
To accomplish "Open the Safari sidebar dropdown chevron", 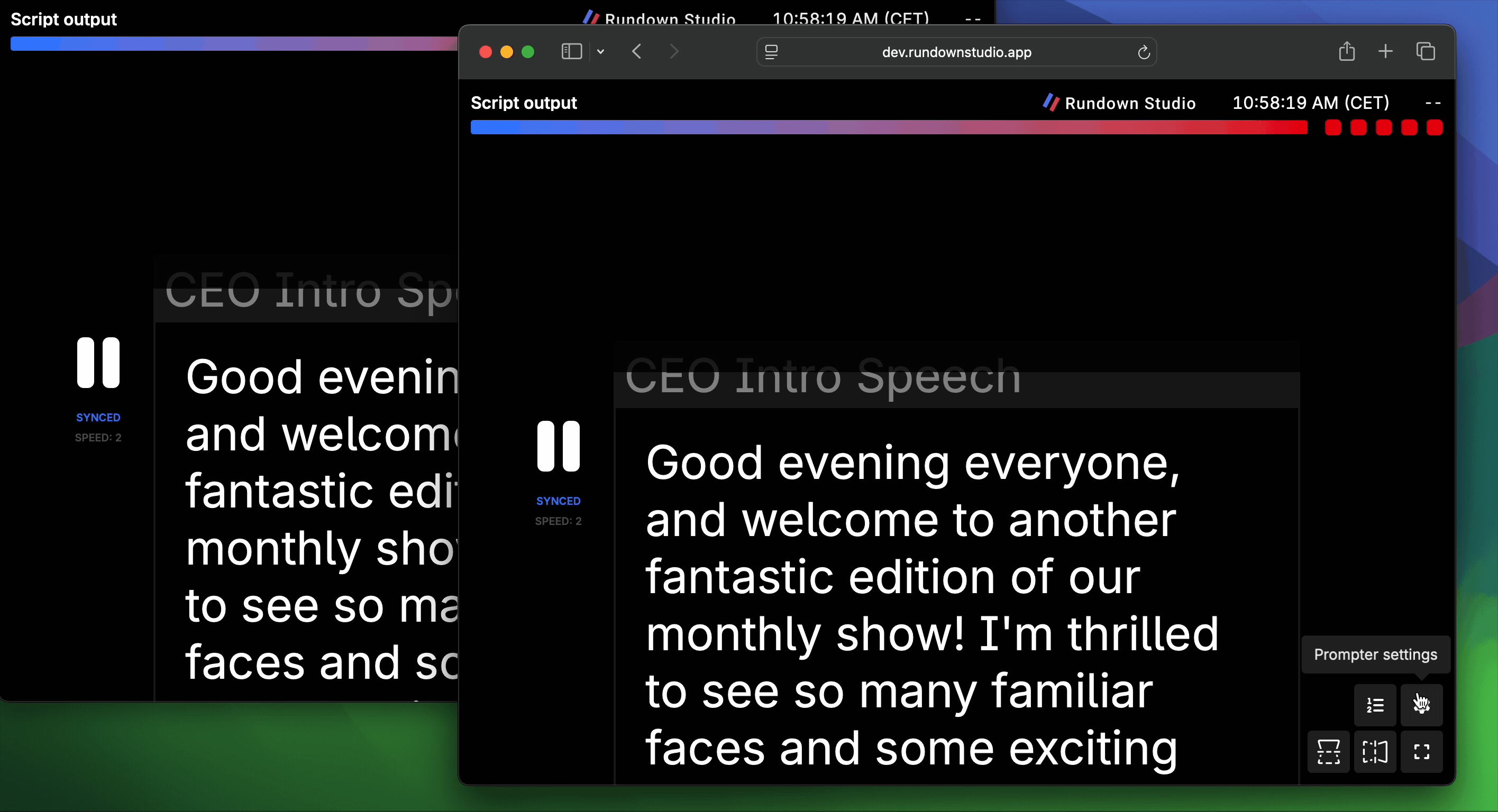I will pyautogui.click(x=601, y=51).
